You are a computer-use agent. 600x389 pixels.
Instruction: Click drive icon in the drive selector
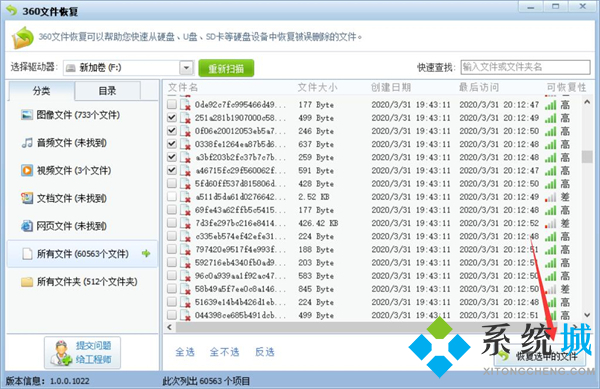(x=71, y=68)
